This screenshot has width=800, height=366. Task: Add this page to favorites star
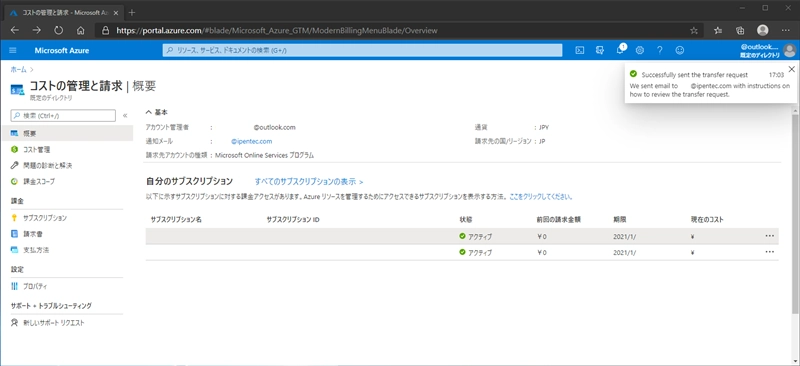[694, 30]
